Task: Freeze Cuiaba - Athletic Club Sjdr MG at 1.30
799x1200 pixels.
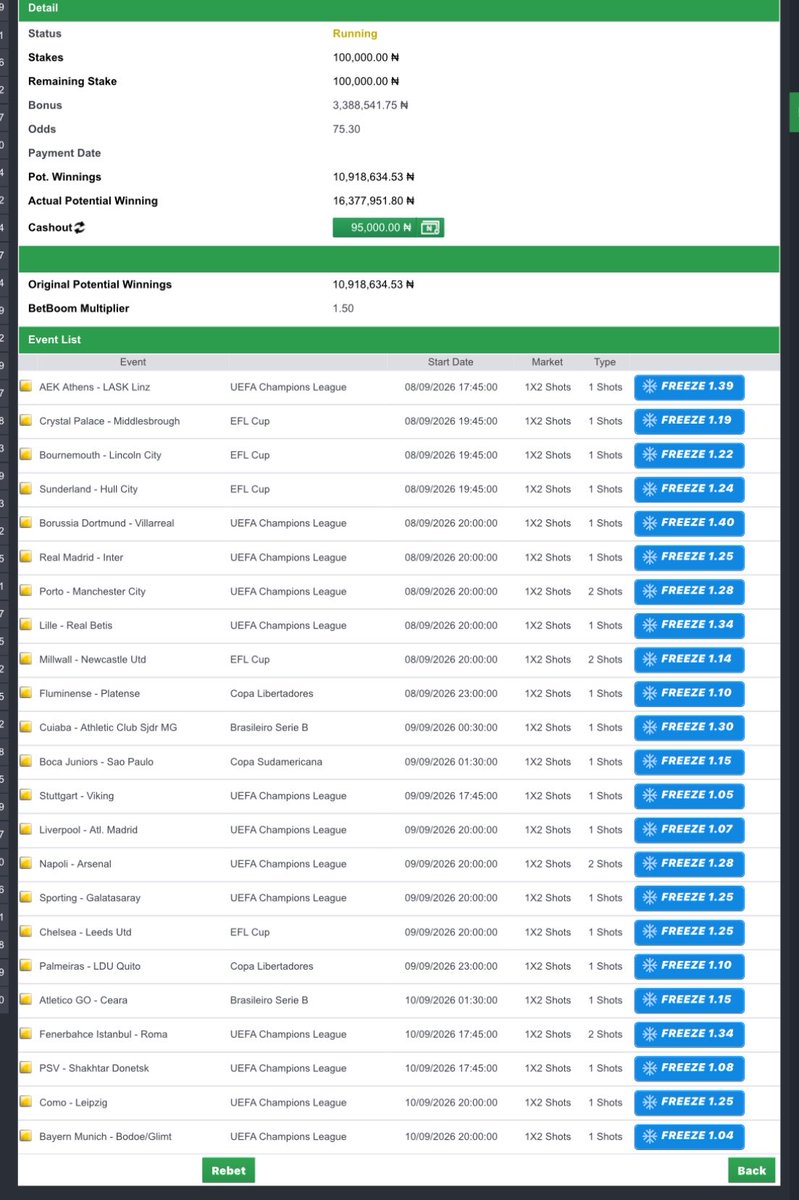Action: (x=689, y=726)
